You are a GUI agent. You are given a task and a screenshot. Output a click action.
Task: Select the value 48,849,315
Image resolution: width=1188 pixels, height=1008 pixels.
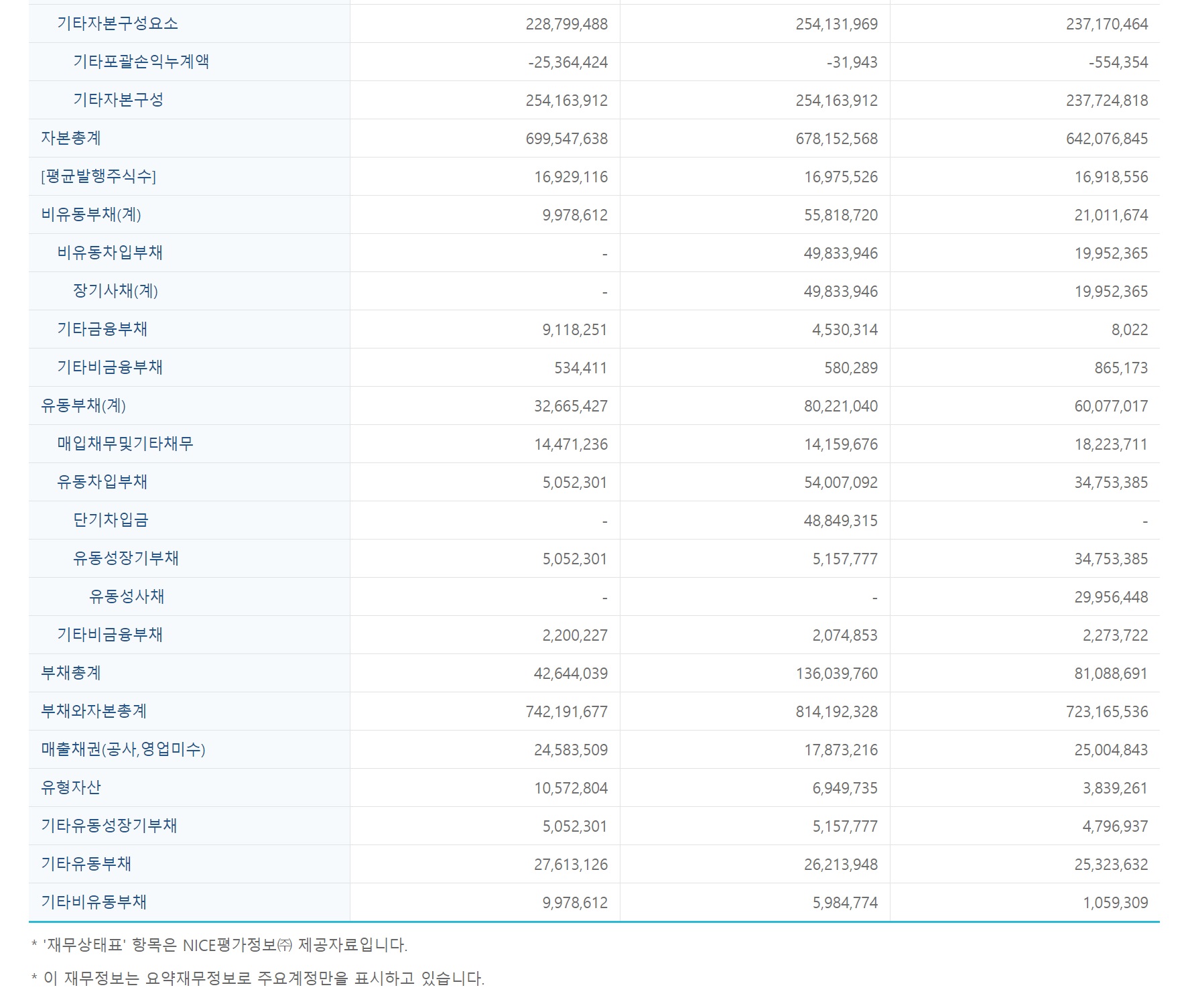[x=841, y=521]
